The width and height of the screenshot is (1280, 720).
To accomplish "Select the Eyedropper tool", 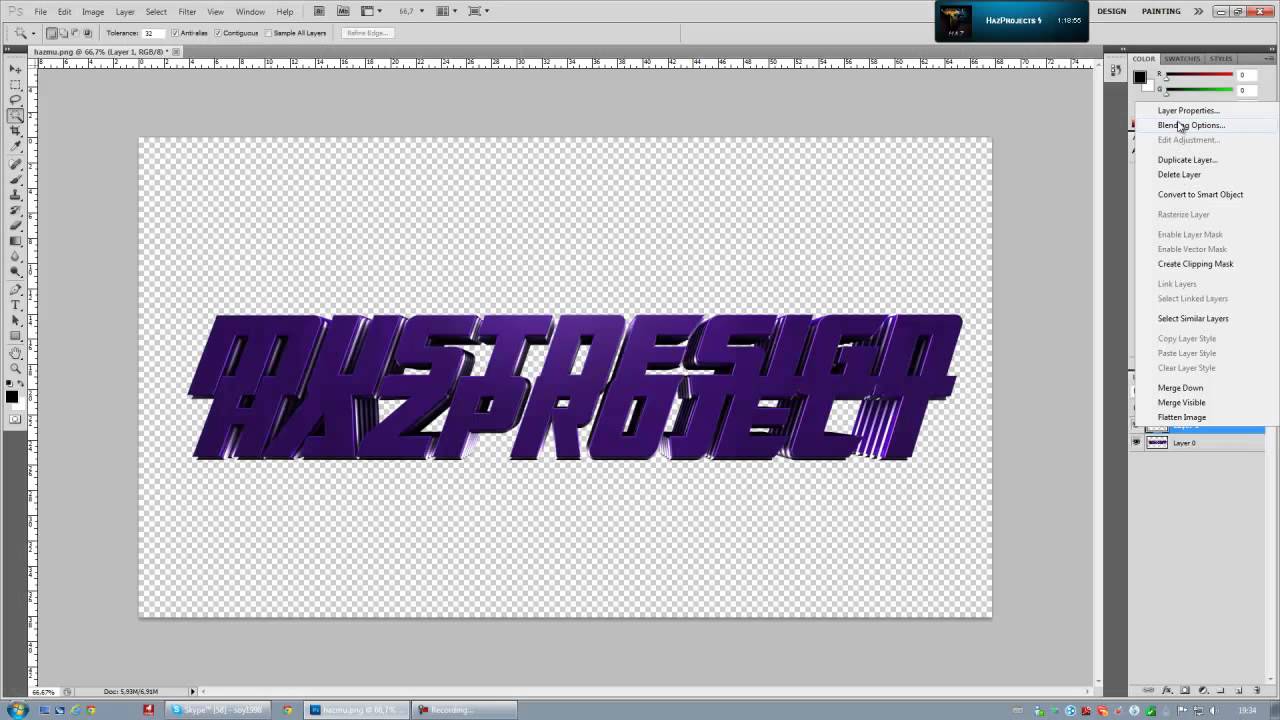I will [15, 147].
